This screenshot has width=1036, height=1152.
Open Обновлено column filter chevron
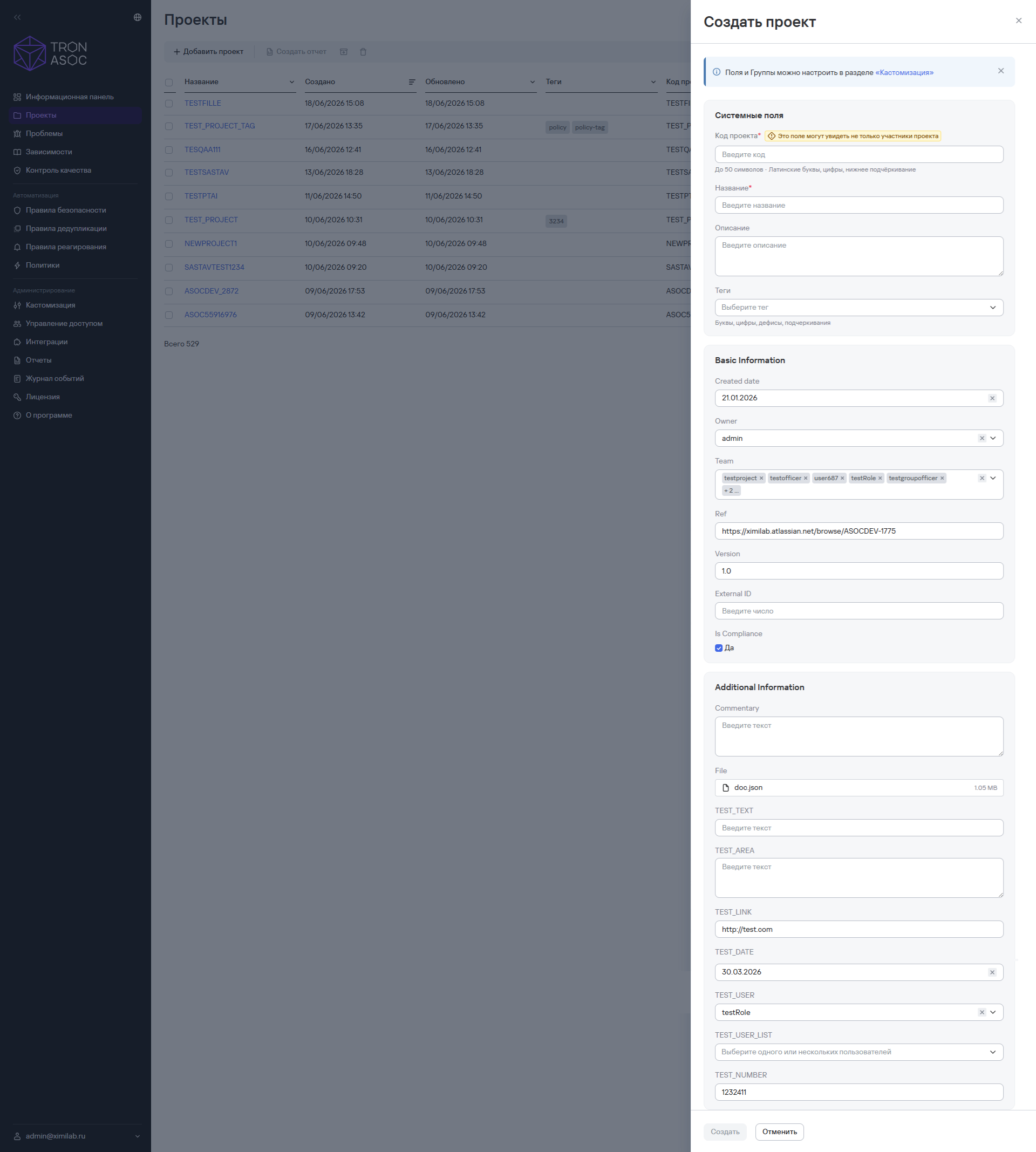pyautogui.click(x=532, y=82)
